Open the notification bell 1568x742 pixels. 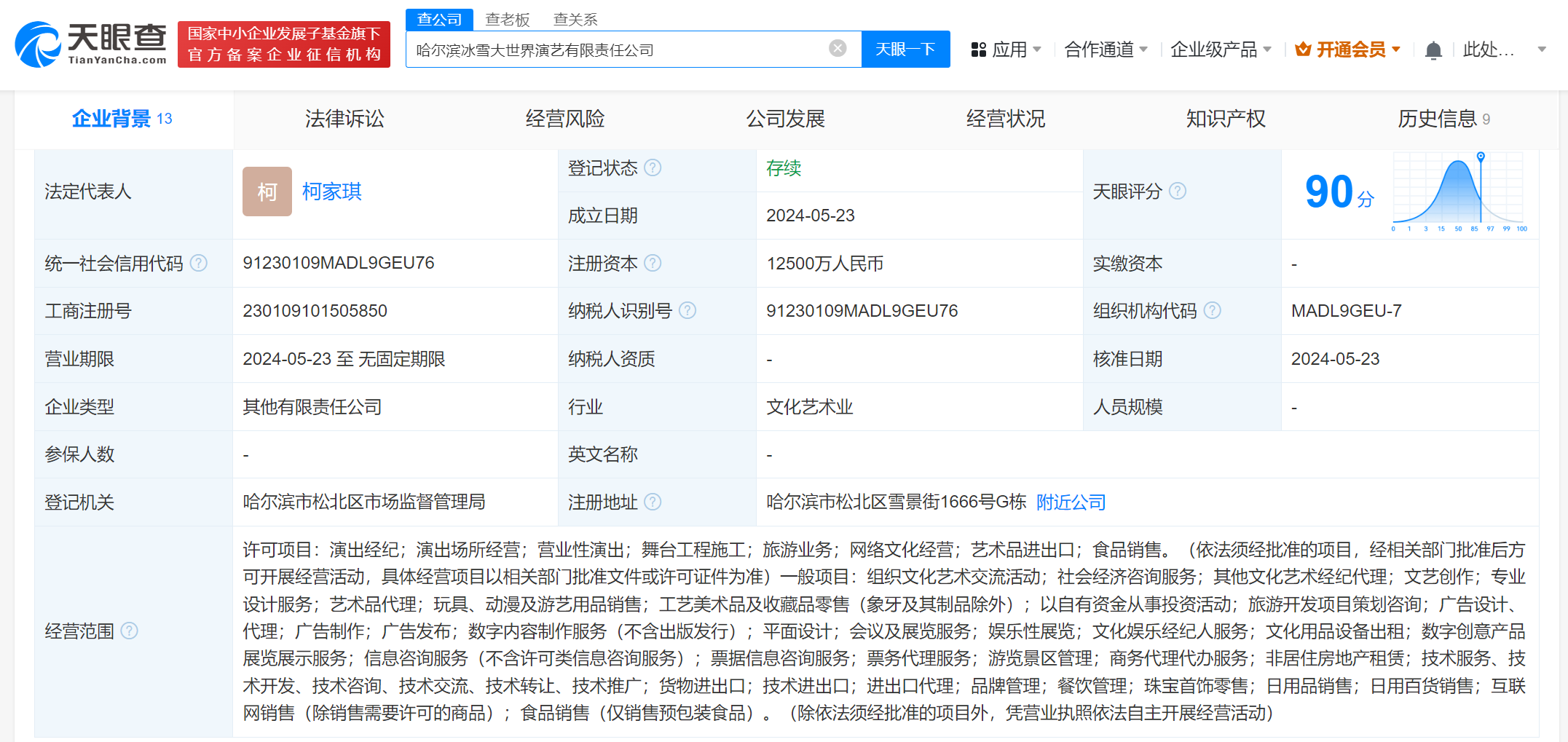tap(1433, 49)
